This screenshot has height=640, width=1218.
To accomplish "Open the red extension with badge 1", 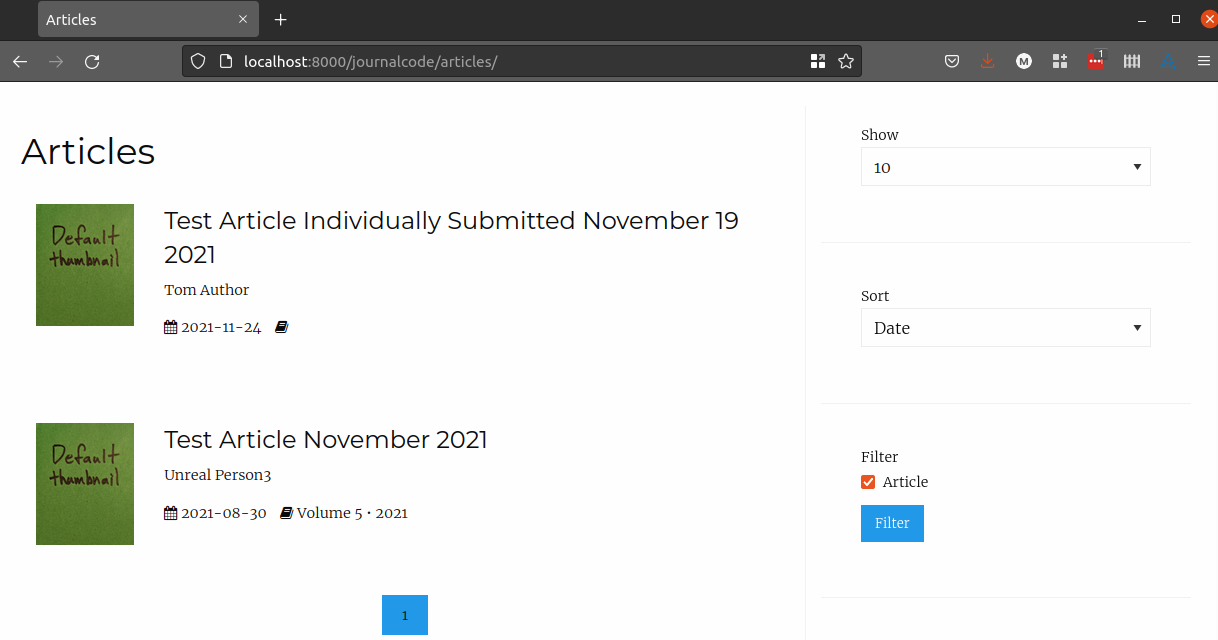I will [1096, 61].
